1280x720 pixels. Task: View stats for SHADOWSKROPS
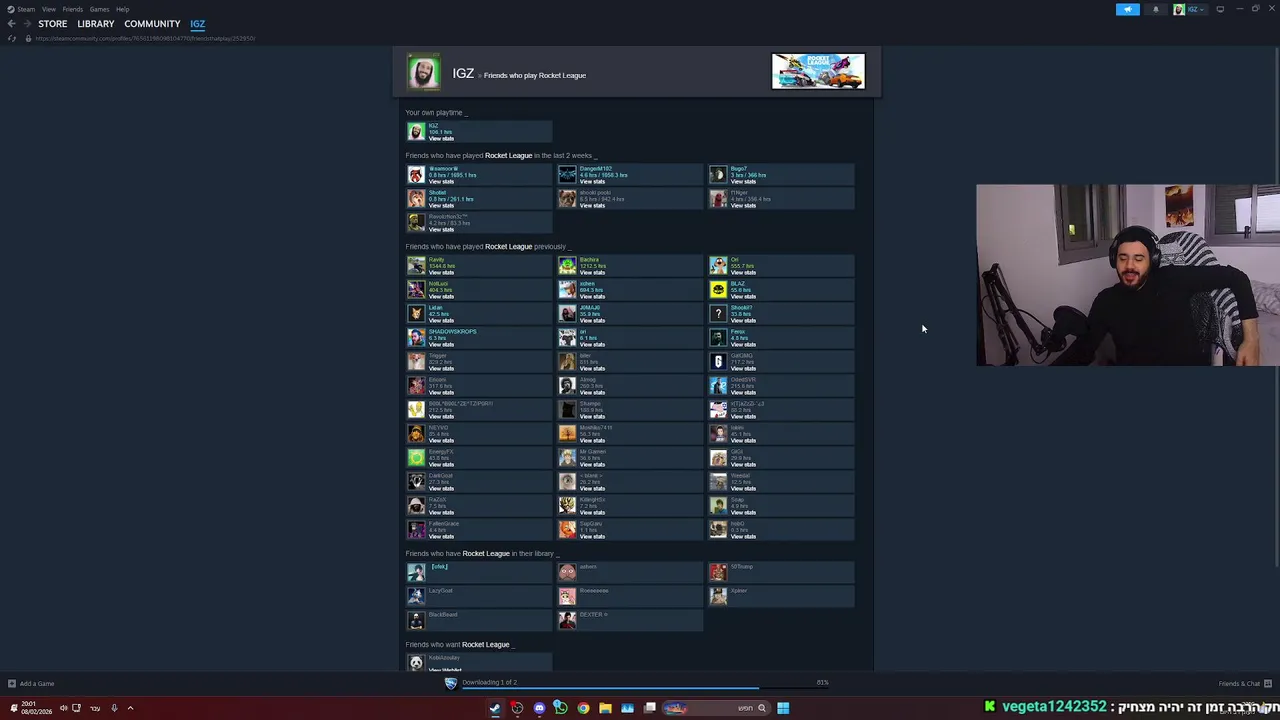point(441,345)
